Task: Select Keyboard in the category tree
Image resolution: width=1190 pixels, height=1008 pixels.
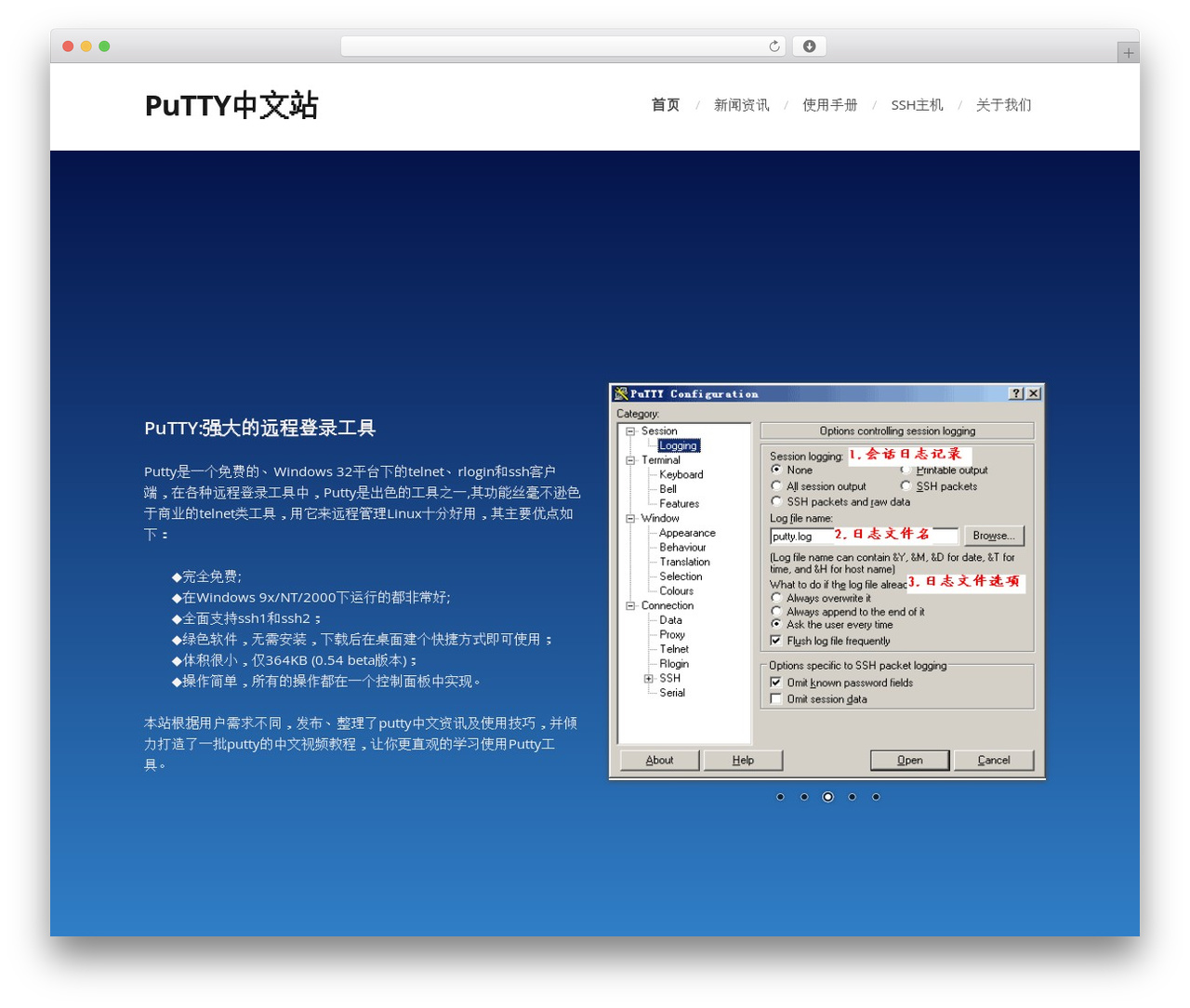Action: [681, 475]
